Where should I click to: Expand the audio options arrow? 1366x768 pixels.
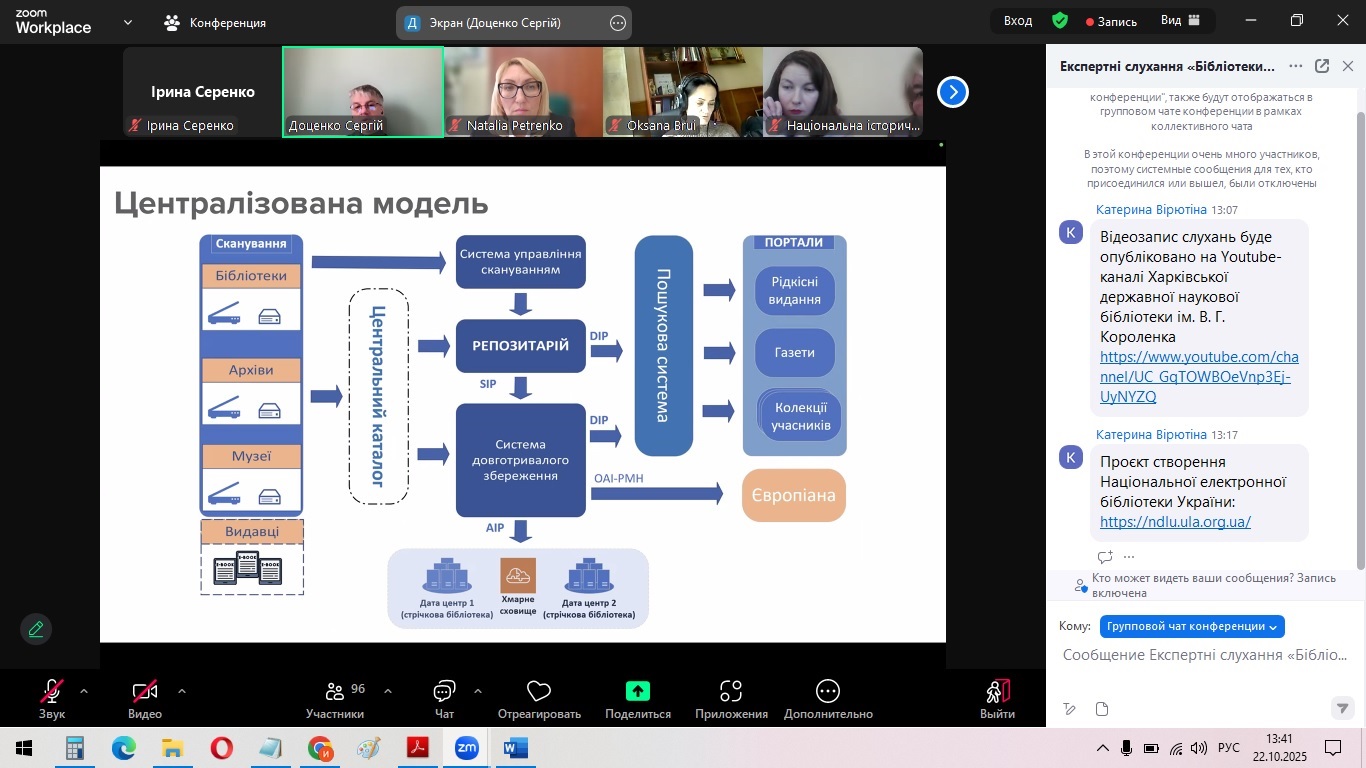84,691
